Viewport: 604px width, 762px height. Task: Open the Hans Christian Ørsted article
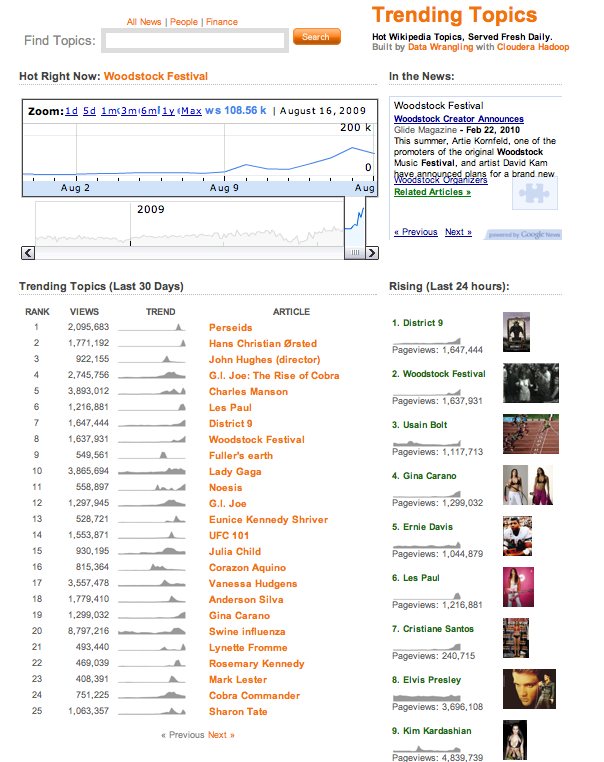coord(263,344)
